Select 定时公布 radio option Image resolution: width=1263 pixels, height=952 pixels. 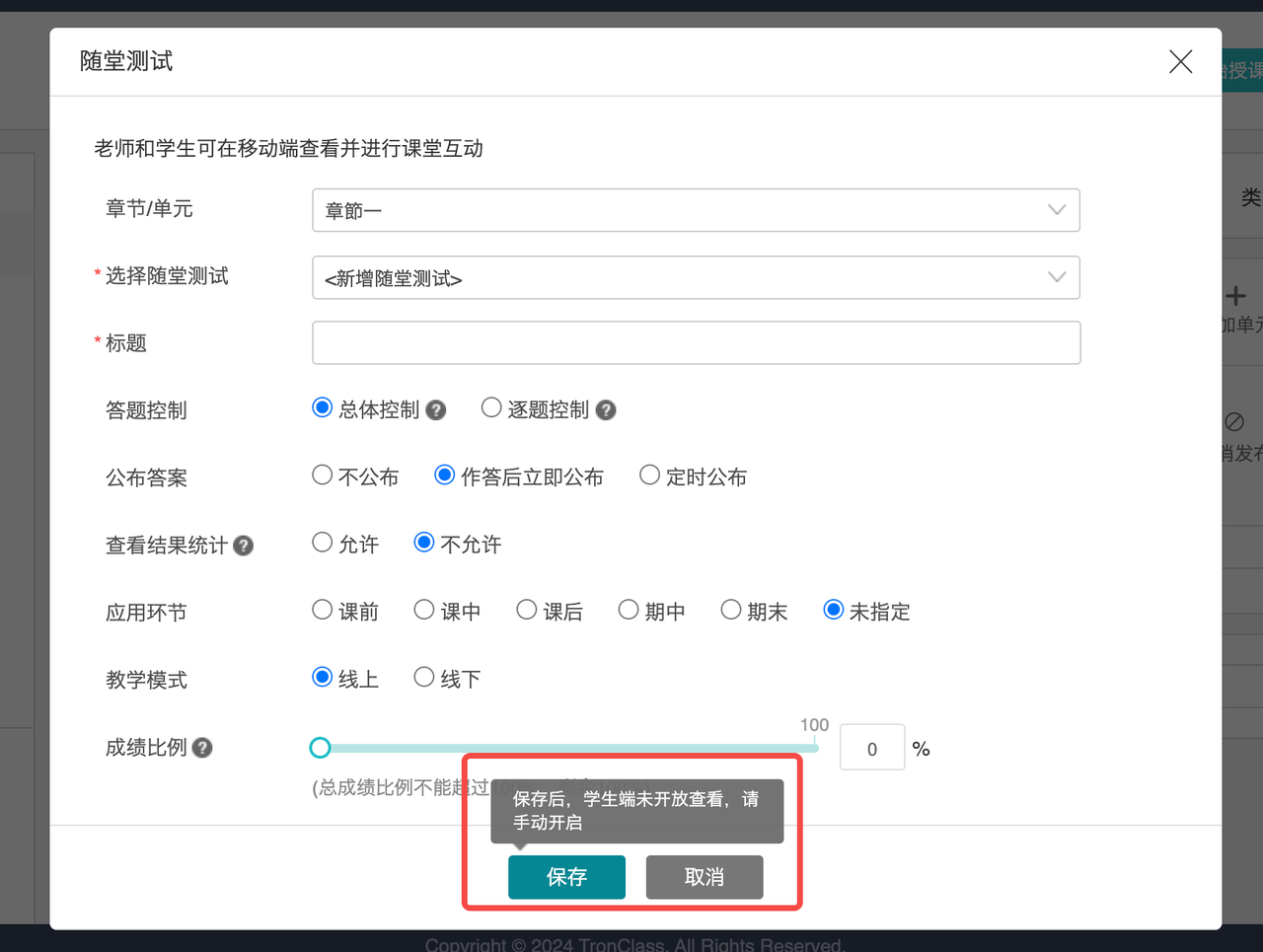pos(649,476)
